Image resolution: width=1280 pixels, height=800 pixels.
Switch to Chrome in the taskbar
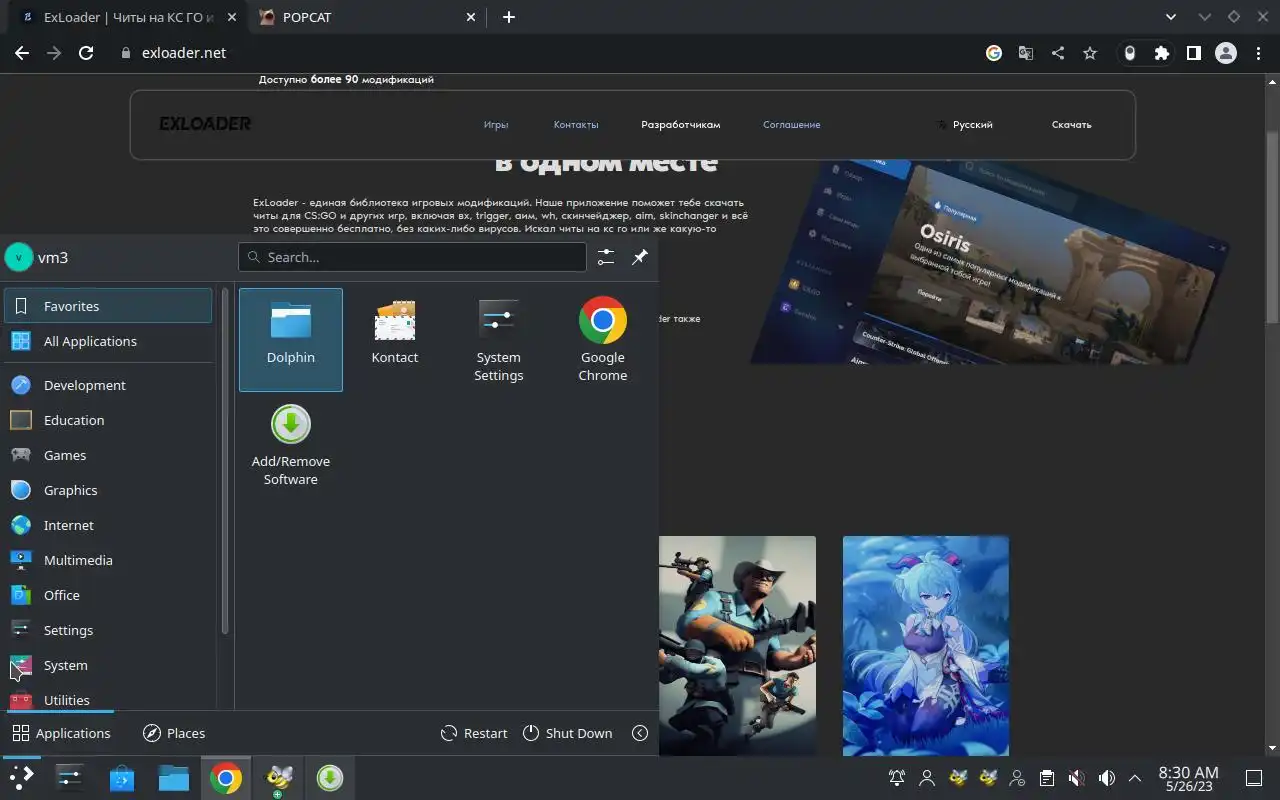tap(225, 777)
